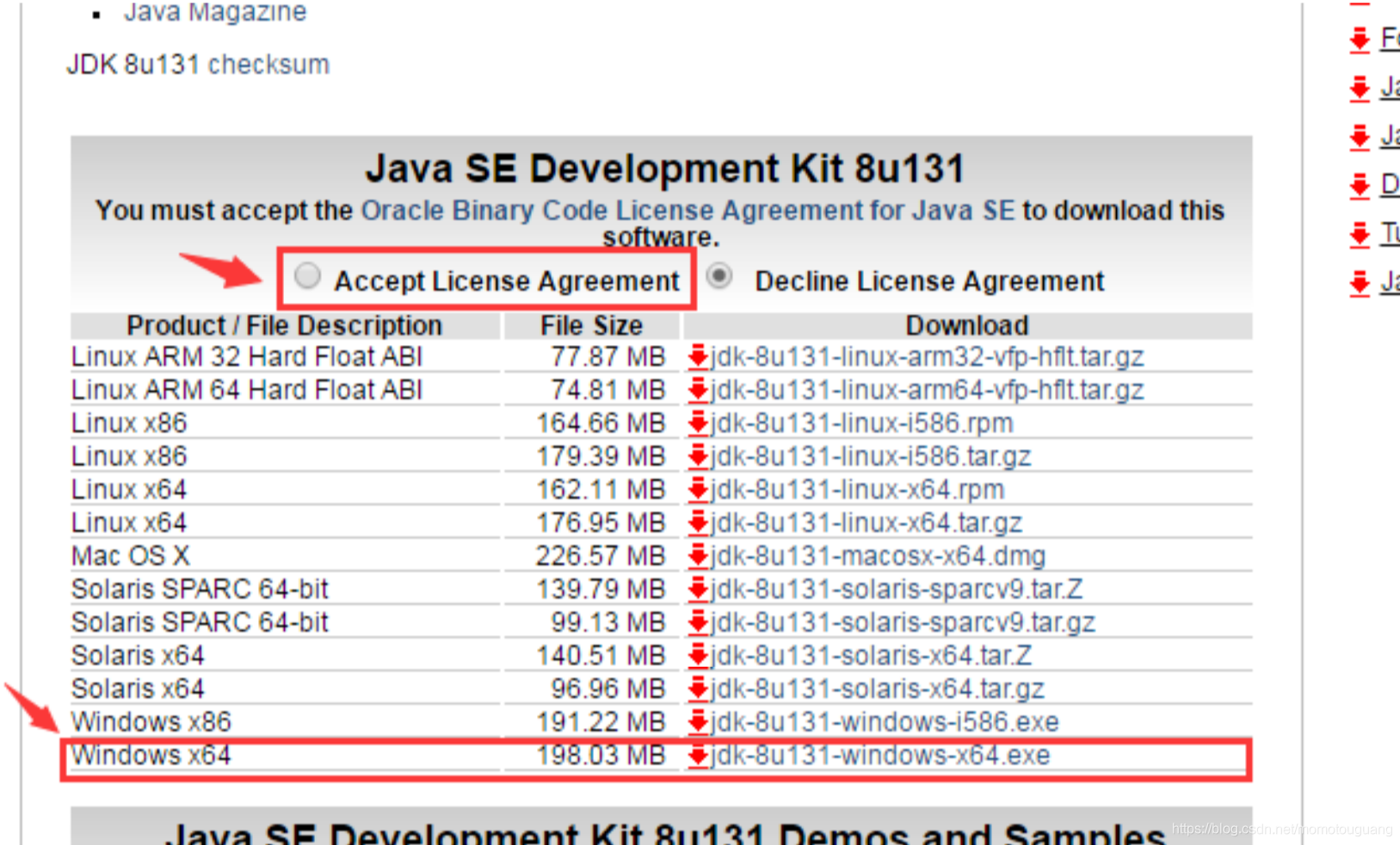Click download icon for linux-x64.rpm
The height and width of the screenshot is (845, 1400).
point(698,490)
